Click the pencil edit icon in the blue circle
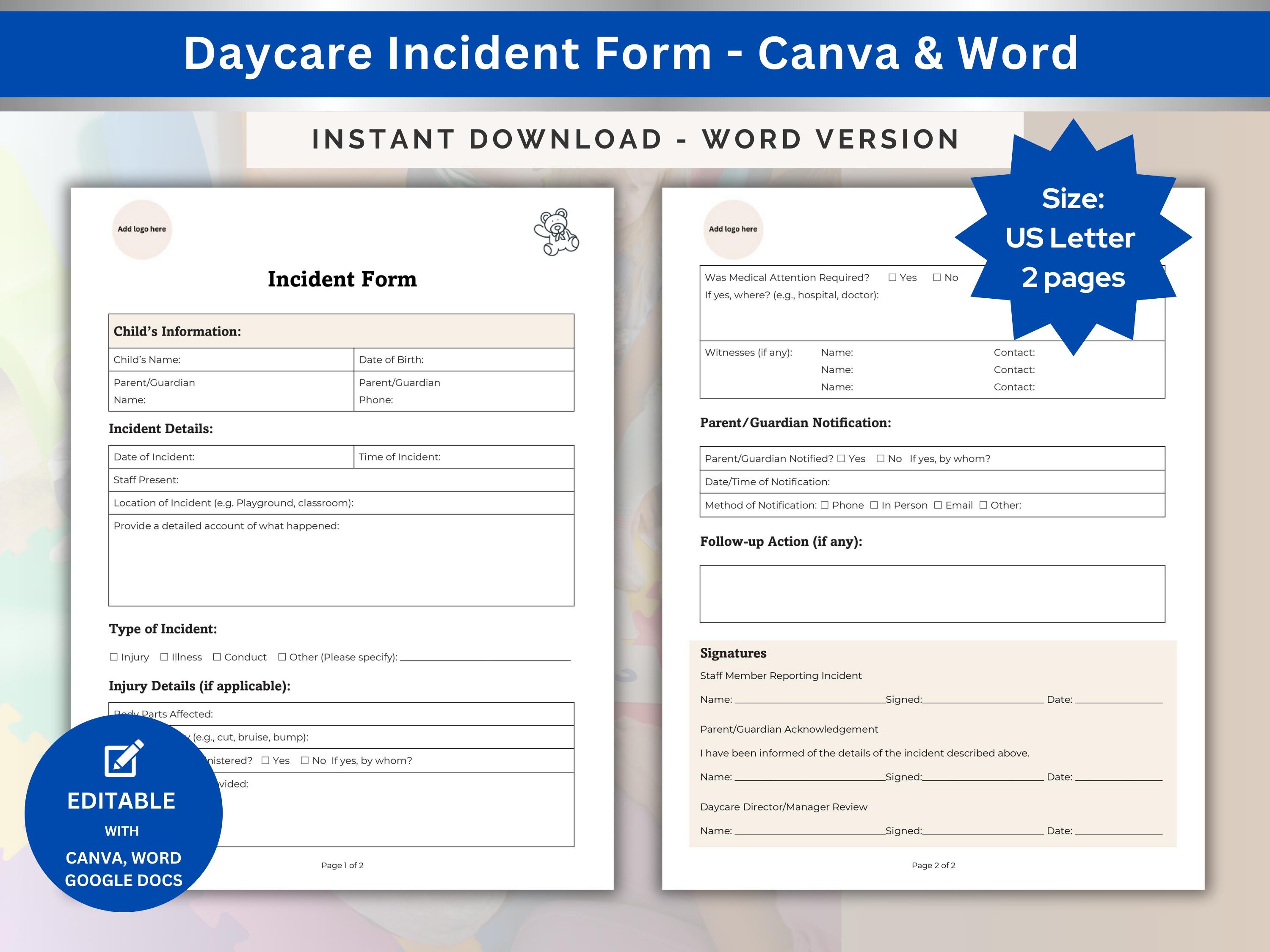Screen dimensions: 1270x952 (x=122, y=759)
